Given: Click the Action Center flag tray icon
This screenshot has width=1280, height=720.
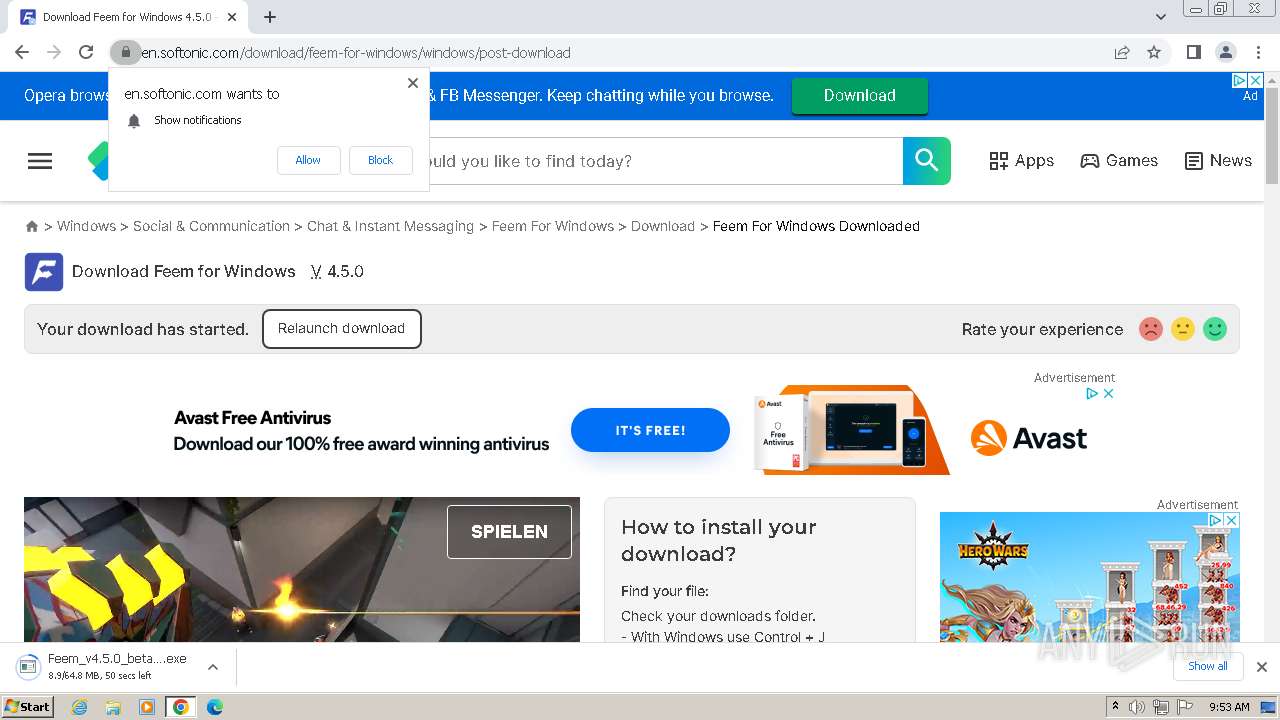Looking at the screenshot, I should point(1185,707).
